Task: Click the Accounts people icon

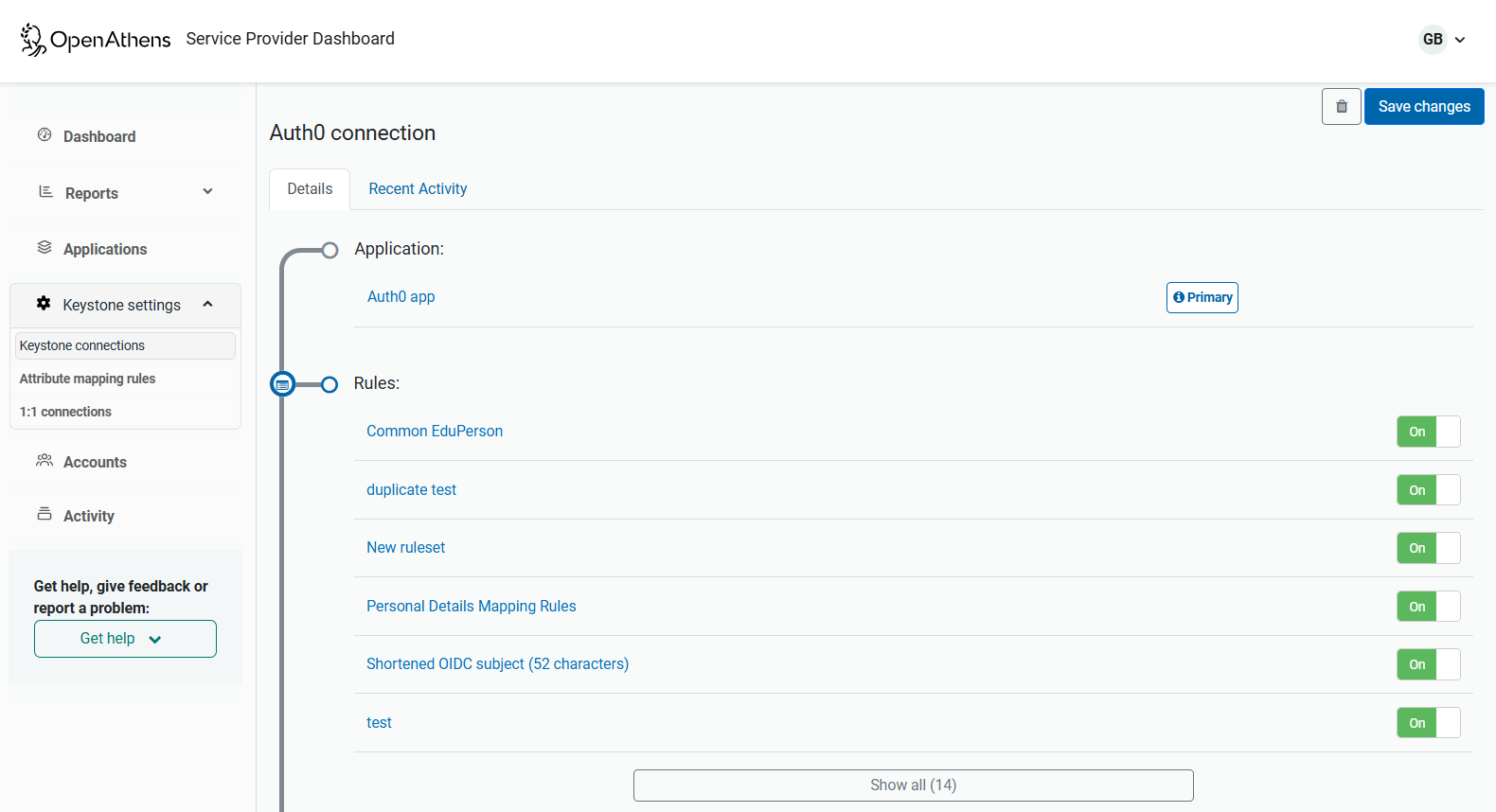Action: (x=45, y=460)
